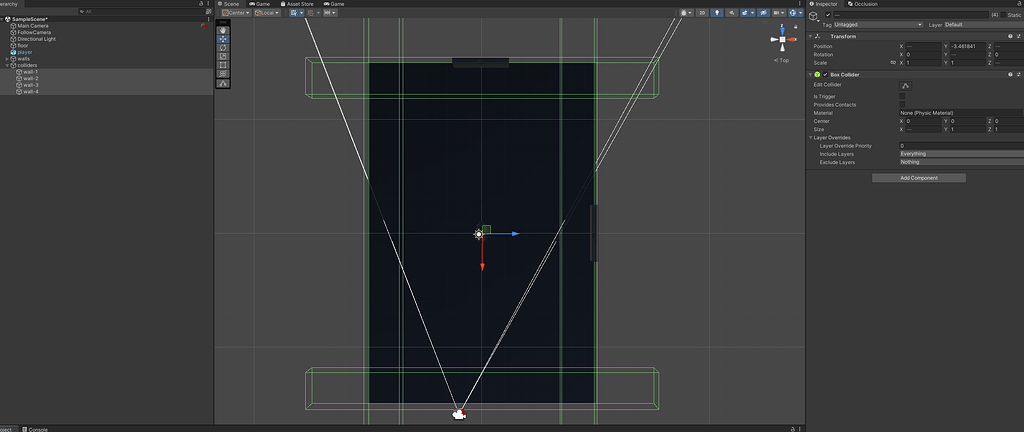Select the Hand (View) tool
The width and height of the screenshot is (1024, 432).
pos(224,30)
